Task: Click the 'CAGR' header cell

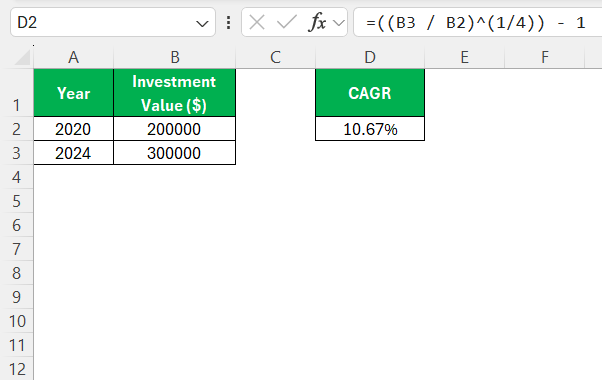Action: (x=370, y=93)
